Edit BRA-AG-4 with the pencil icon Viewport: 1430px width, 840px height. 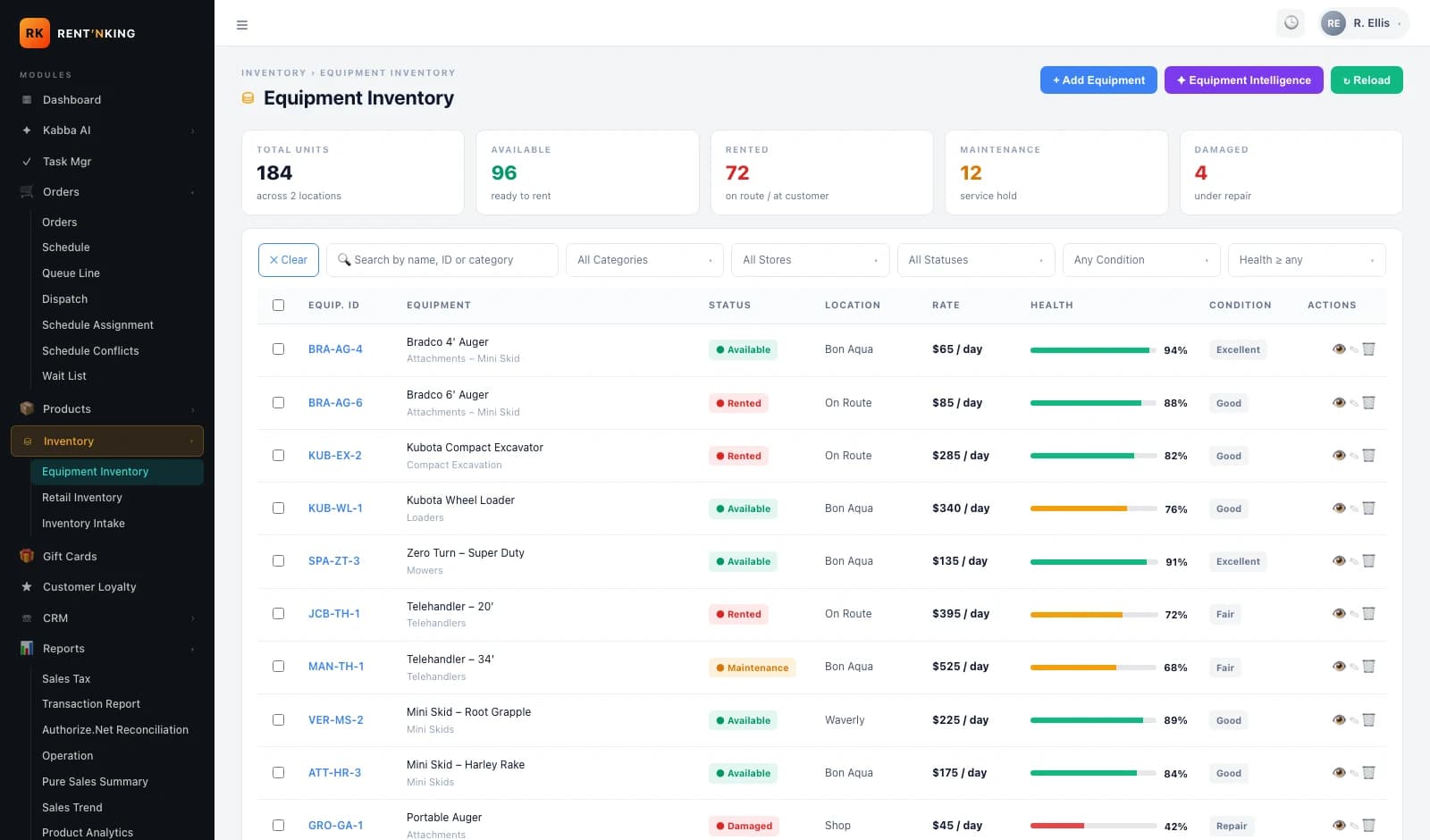[1354, 350]
